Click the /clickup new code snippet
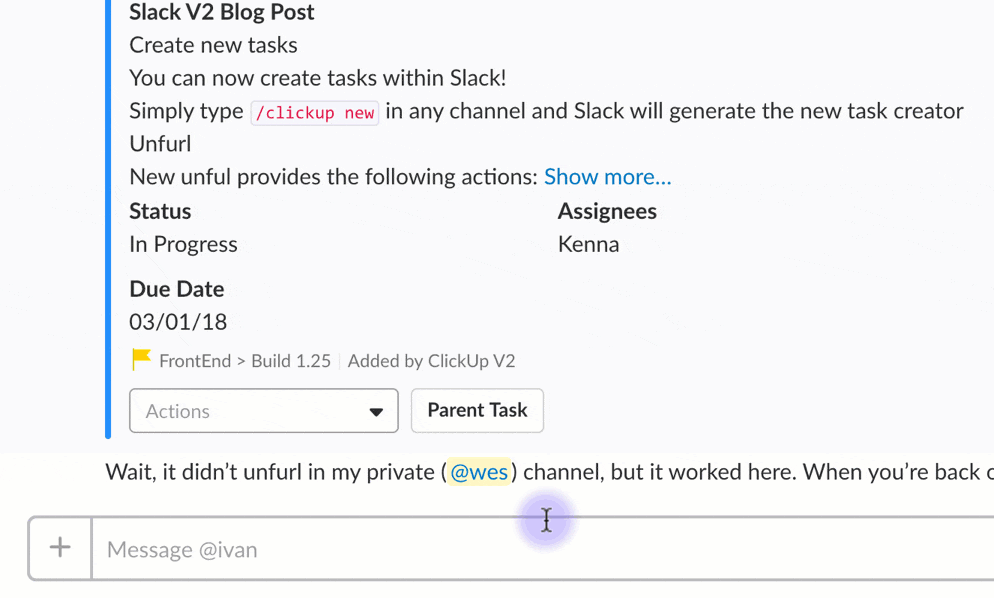The width and height of the screenshot is (994, 598). click(x=315, y=112)
